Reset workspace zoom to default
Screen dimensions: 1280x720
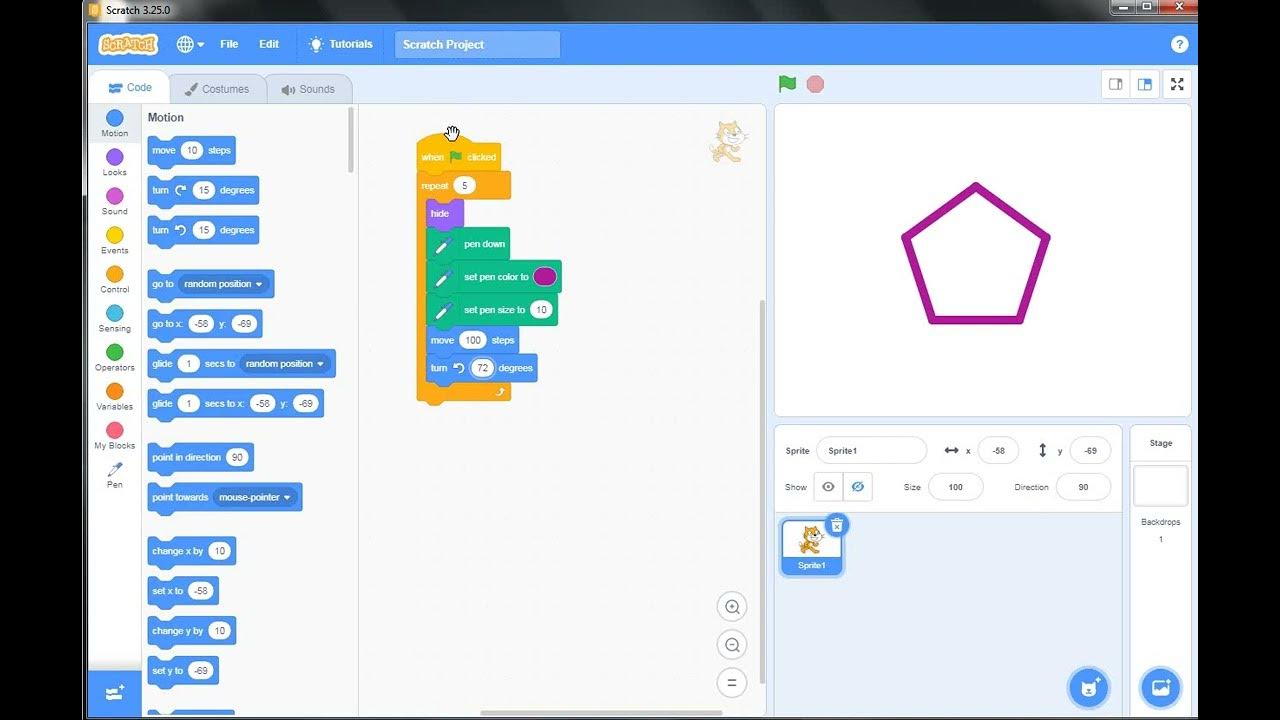click(x=732, y=683)
